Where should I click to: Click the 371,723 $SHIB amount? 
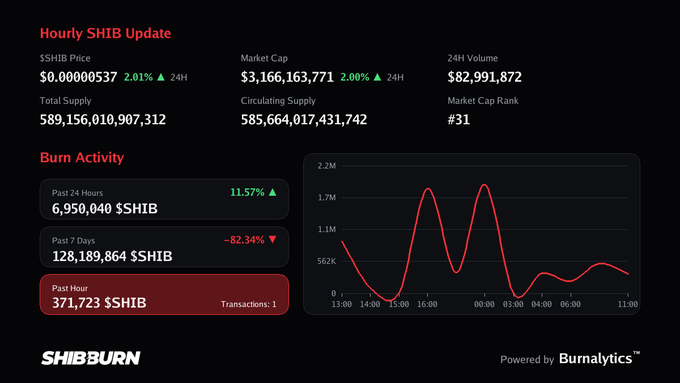click(x=99, y=303)
